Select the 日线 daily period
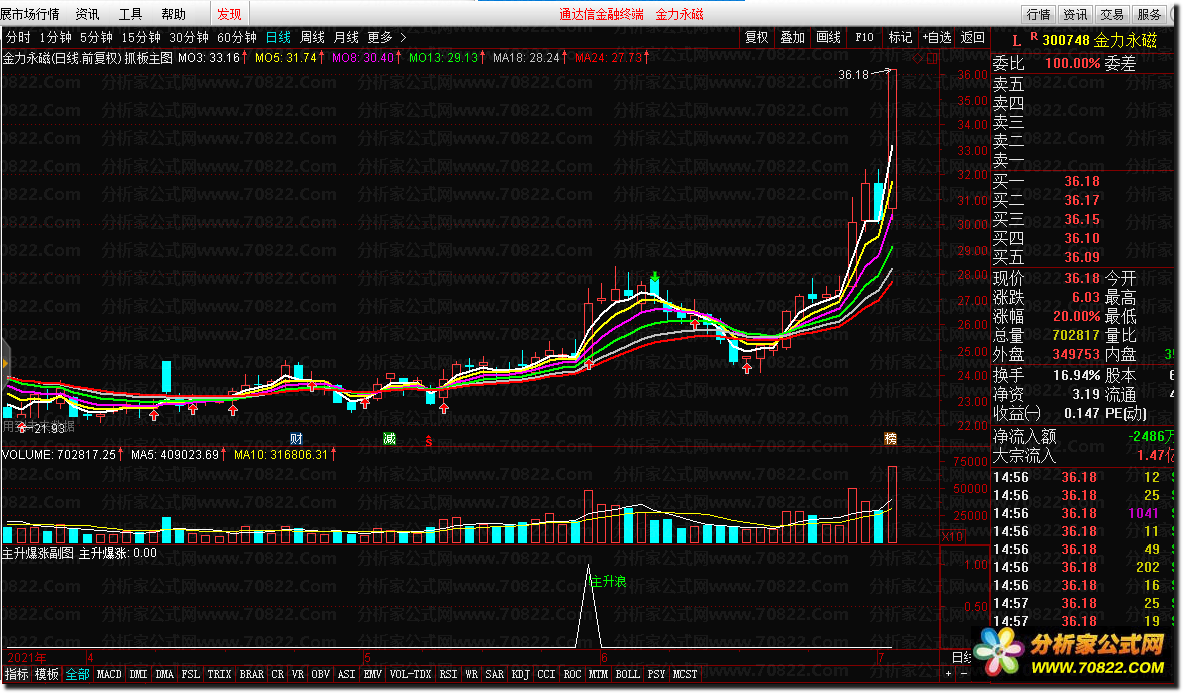This screenshot has width=1184, height=693. click(278, 37)
